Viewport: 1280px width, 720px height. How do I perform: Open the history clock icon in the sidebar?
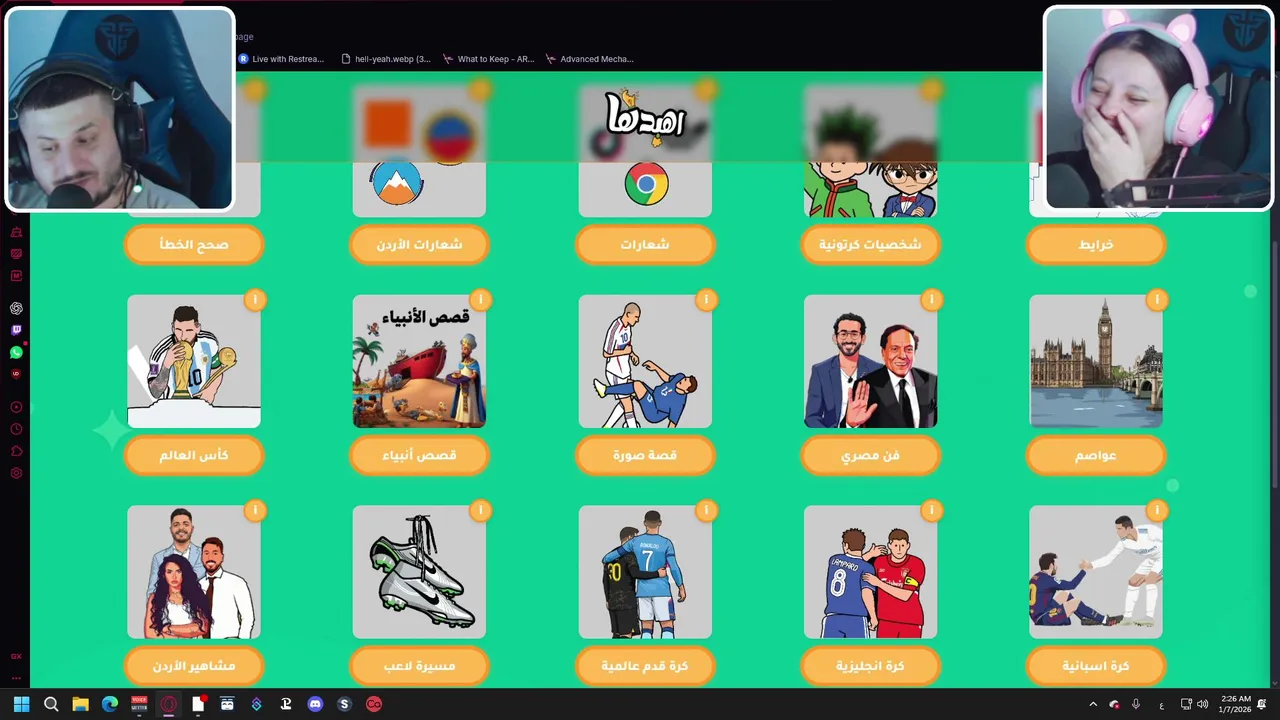tap(16, 429)
